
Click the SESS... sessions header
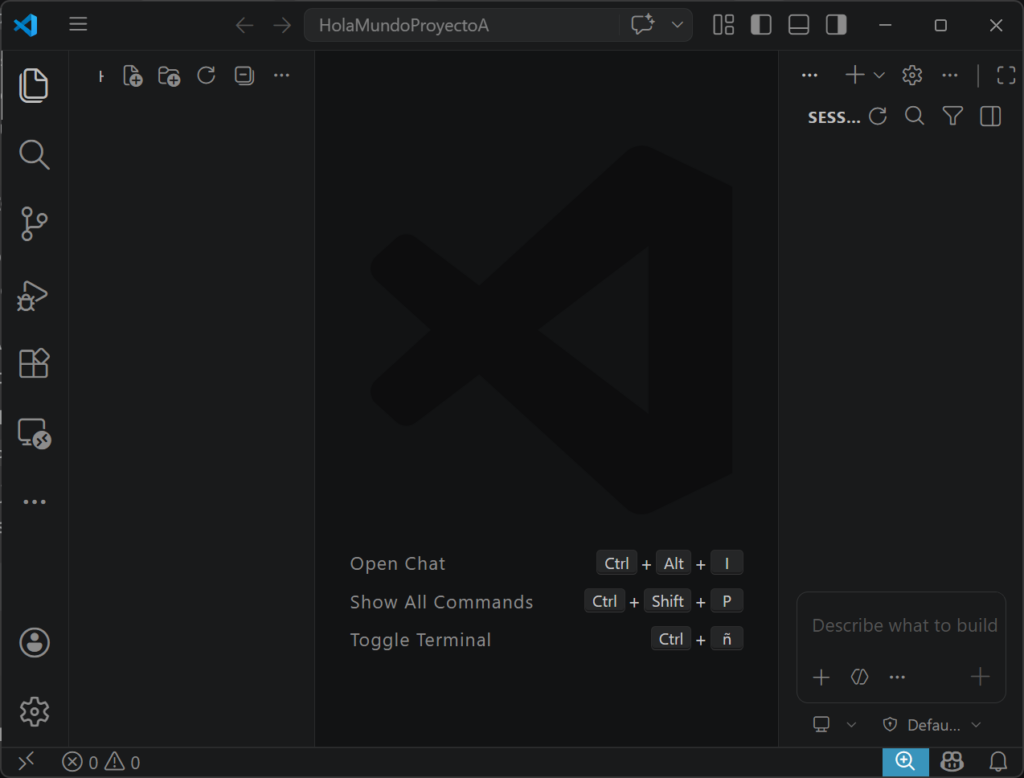834,118
